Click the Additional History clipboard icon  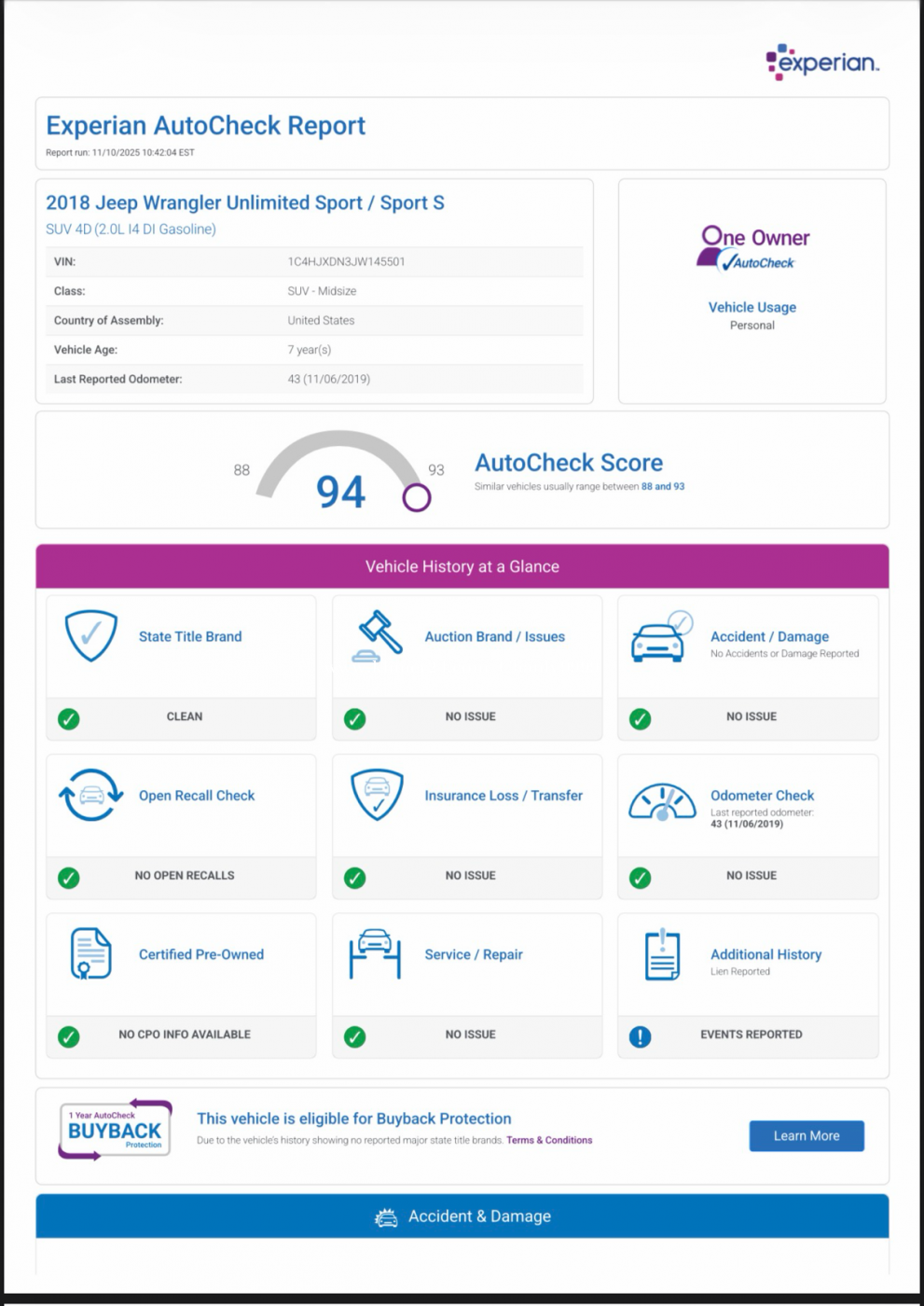[x=662, y=954]
